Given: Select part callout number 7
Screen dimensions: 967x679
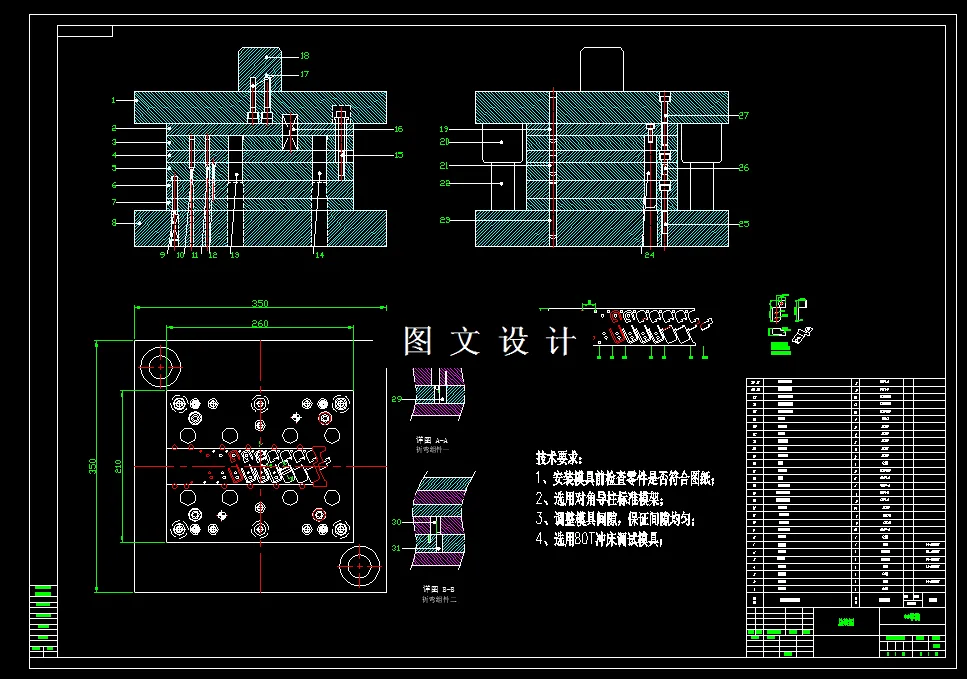Looking at the screenshot, I should pyautogui.click(x=113, y=202).
